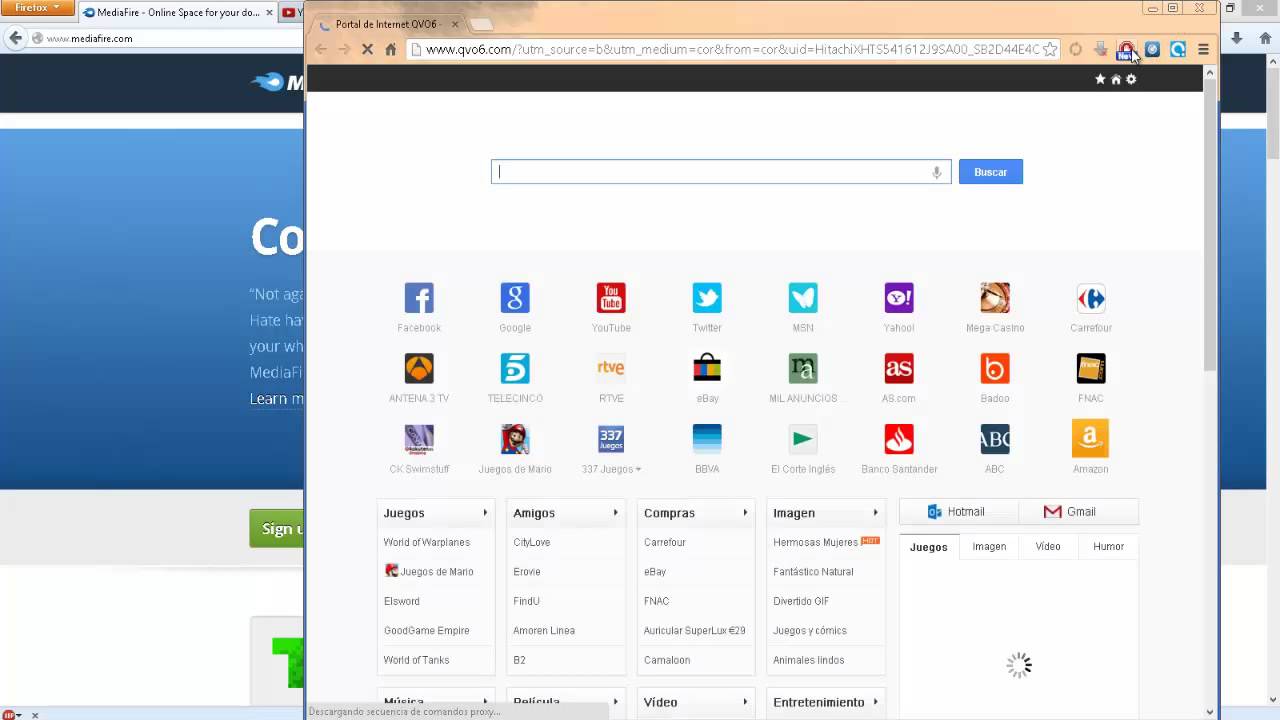Click the Chrome address bar URL

pos(732,49)
